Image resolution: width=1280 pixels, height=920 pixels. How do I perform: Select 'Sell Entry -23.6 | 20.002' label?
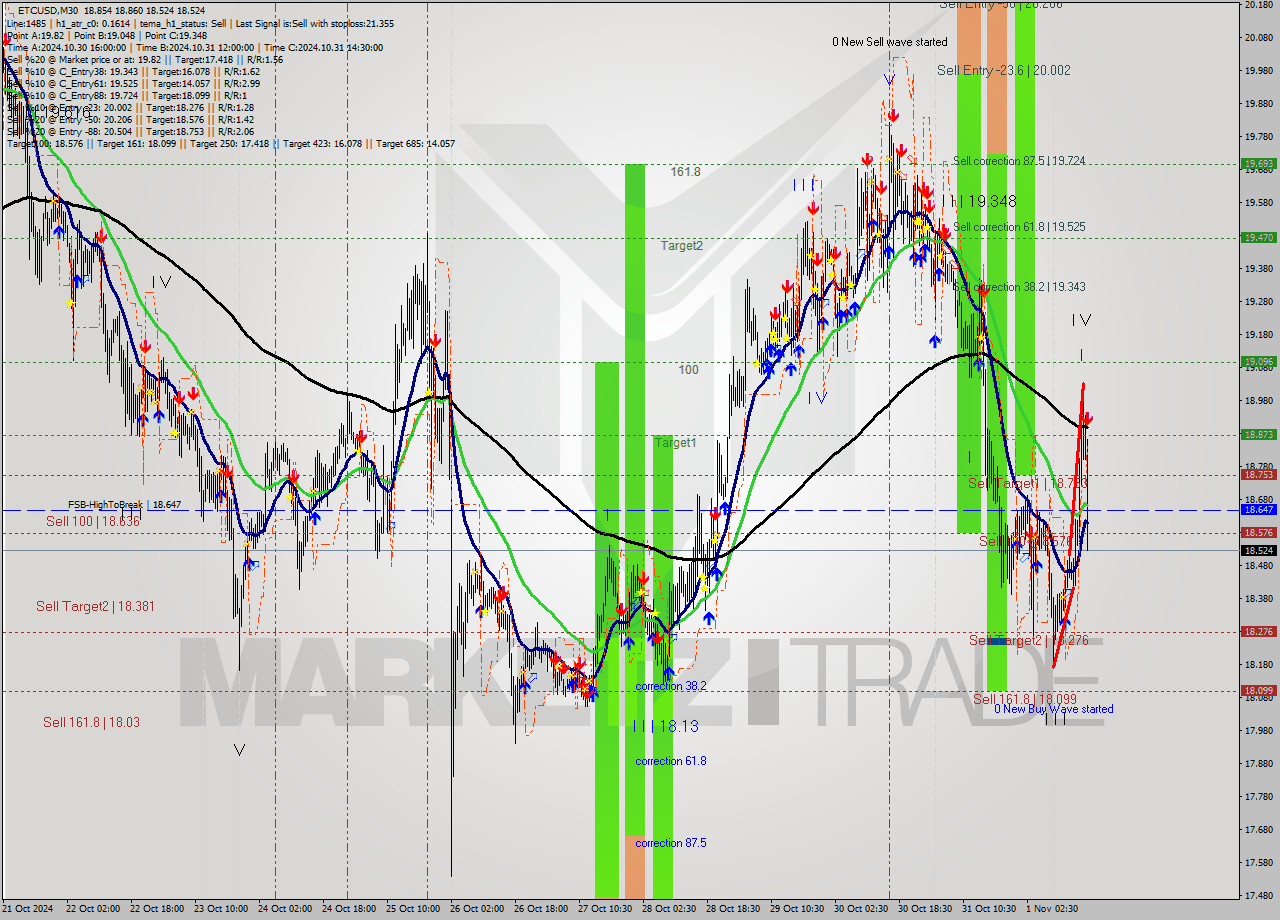pyautogui.click(x=1004, y=70)
